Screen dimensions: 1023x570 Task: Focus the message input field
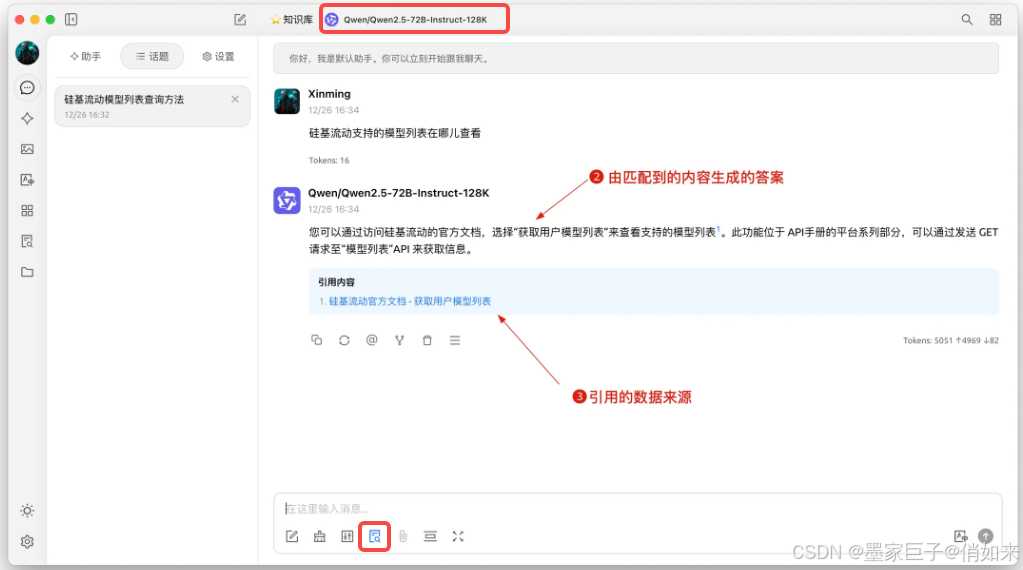[637, 509]
